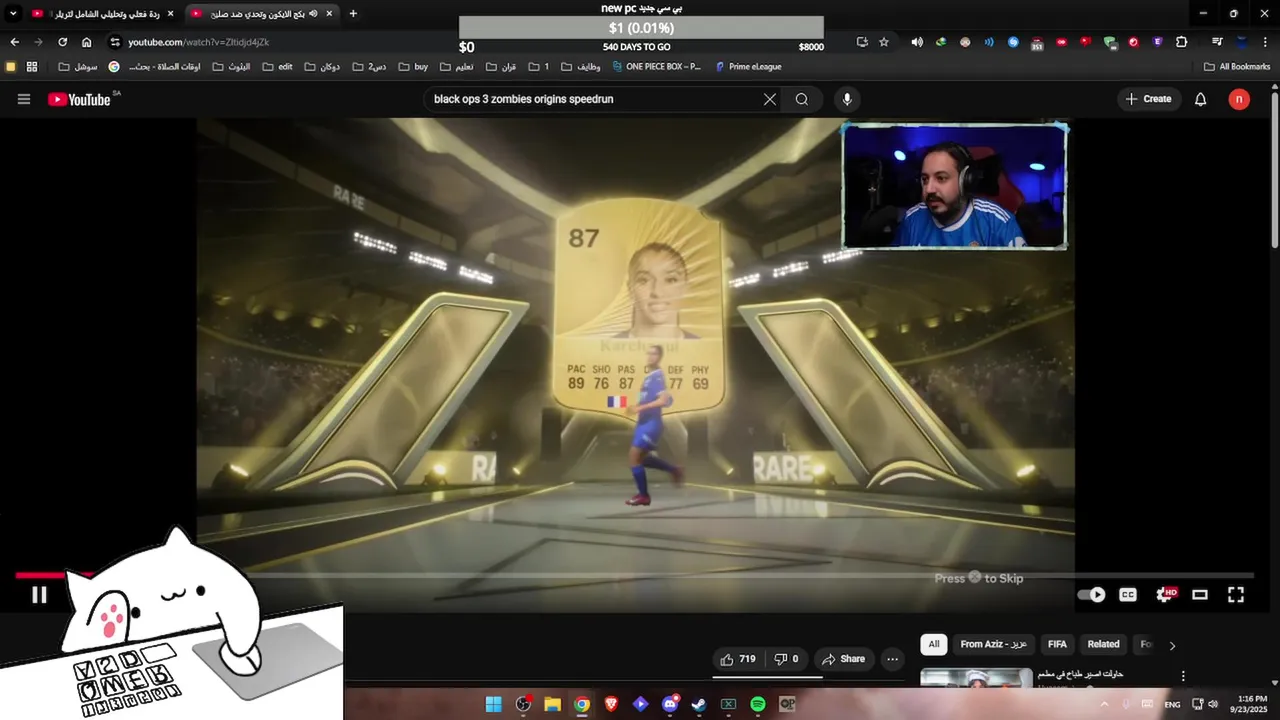This screenshot has width=1280, height=720.
Task: Open the Windows Start menu
Action: [493, 704]
